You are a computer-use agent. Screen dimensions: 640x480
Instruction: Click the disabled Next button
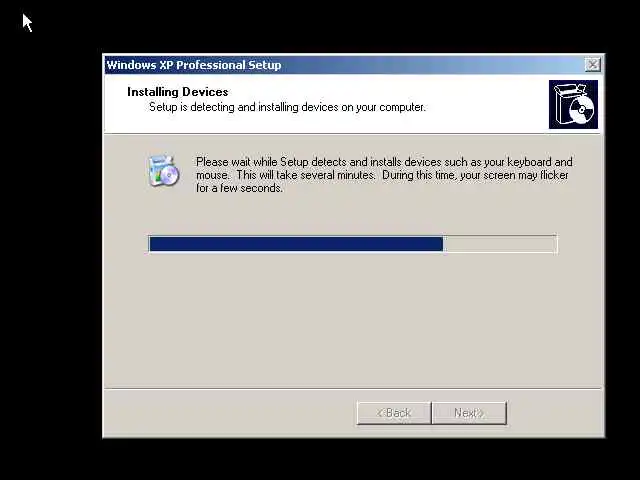[469, 413]
